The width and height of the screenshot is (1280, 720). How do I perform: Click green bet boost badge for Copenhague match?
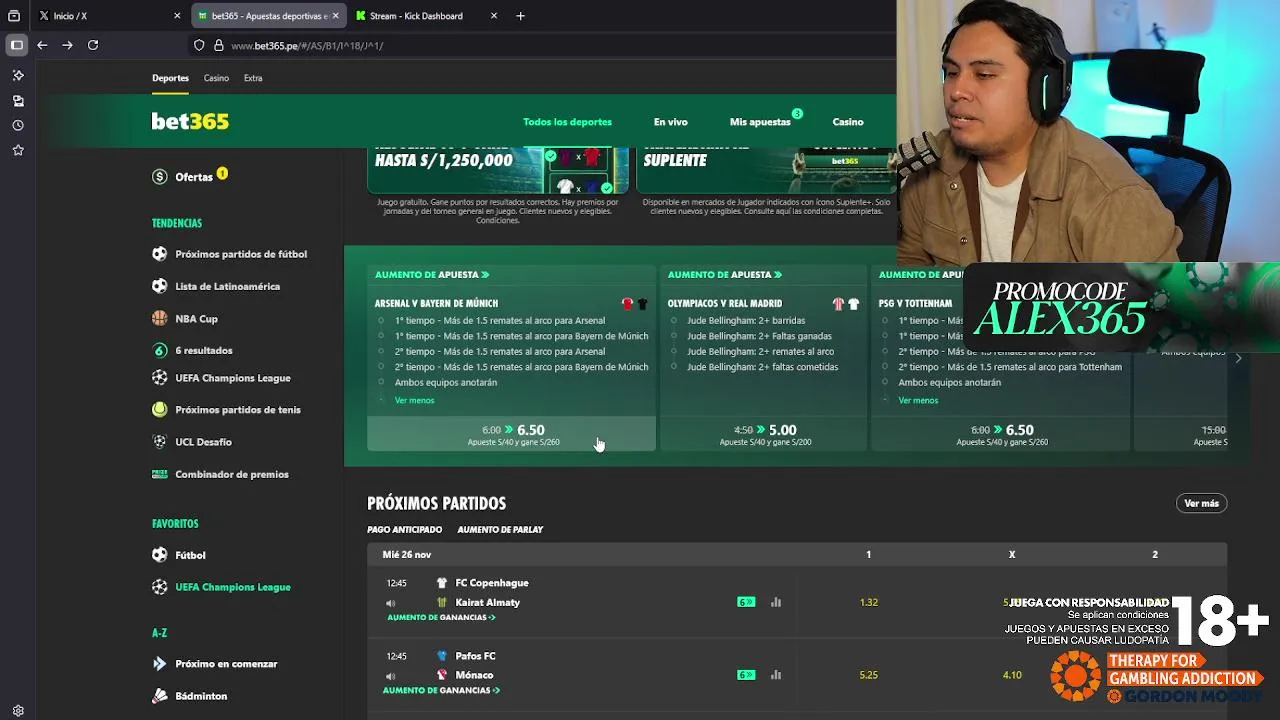746,602
